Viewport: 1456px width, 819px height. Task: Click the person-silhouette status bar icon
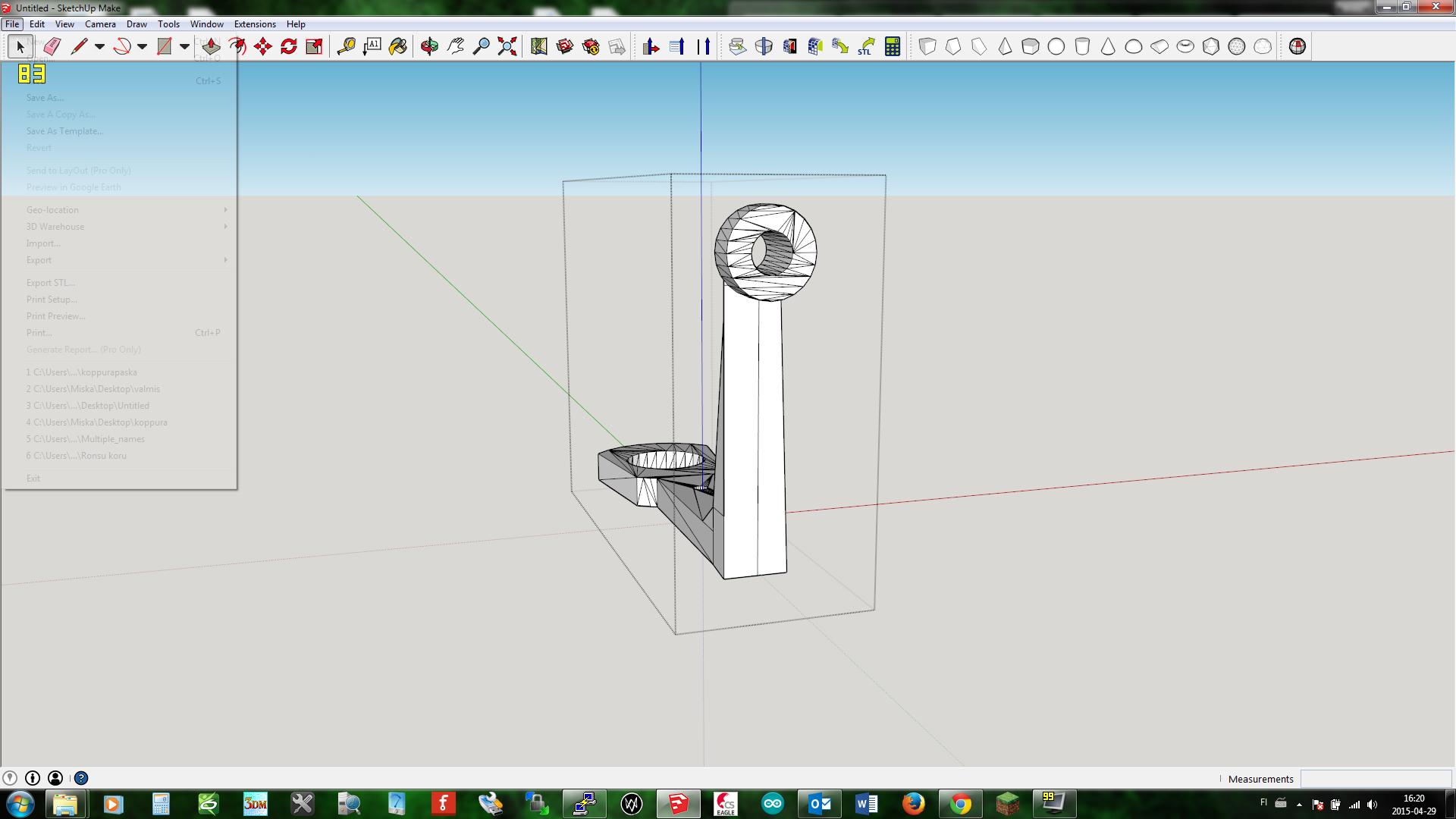[x=55, y=778]
